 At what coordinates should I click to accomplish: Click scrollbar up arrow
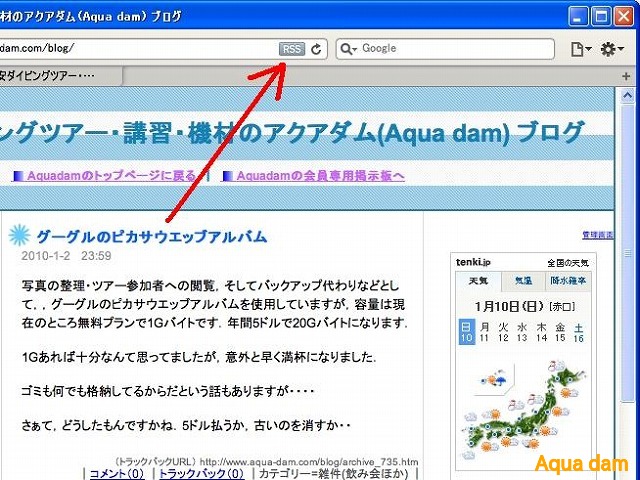click(x=627, y=96)
